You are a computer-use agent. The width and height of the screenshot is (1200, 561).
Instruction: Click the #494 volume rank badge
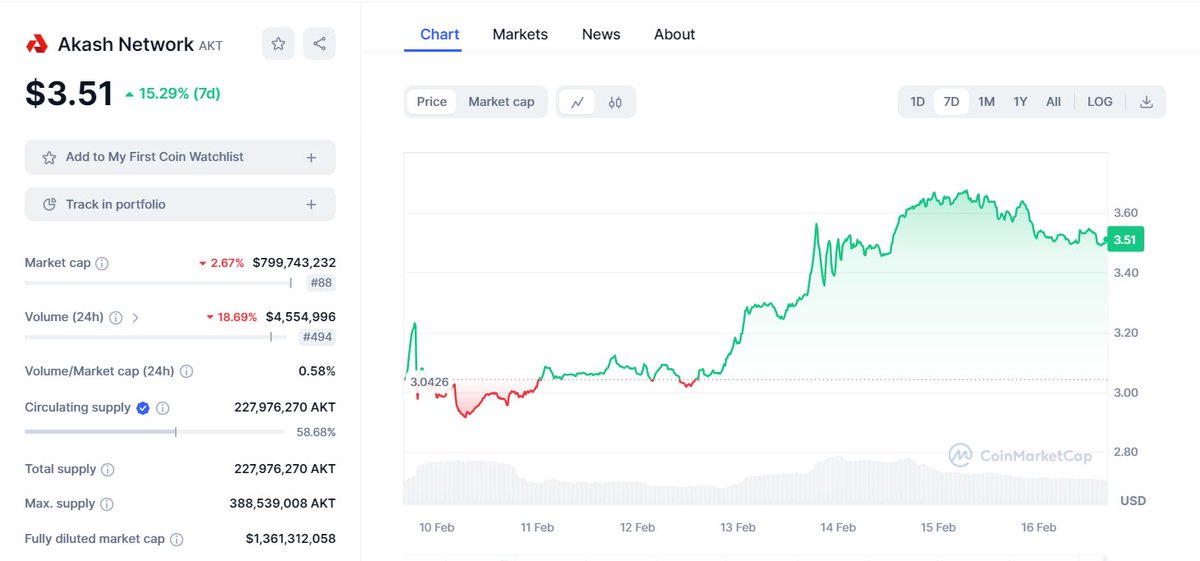click(x=317, y=337)
